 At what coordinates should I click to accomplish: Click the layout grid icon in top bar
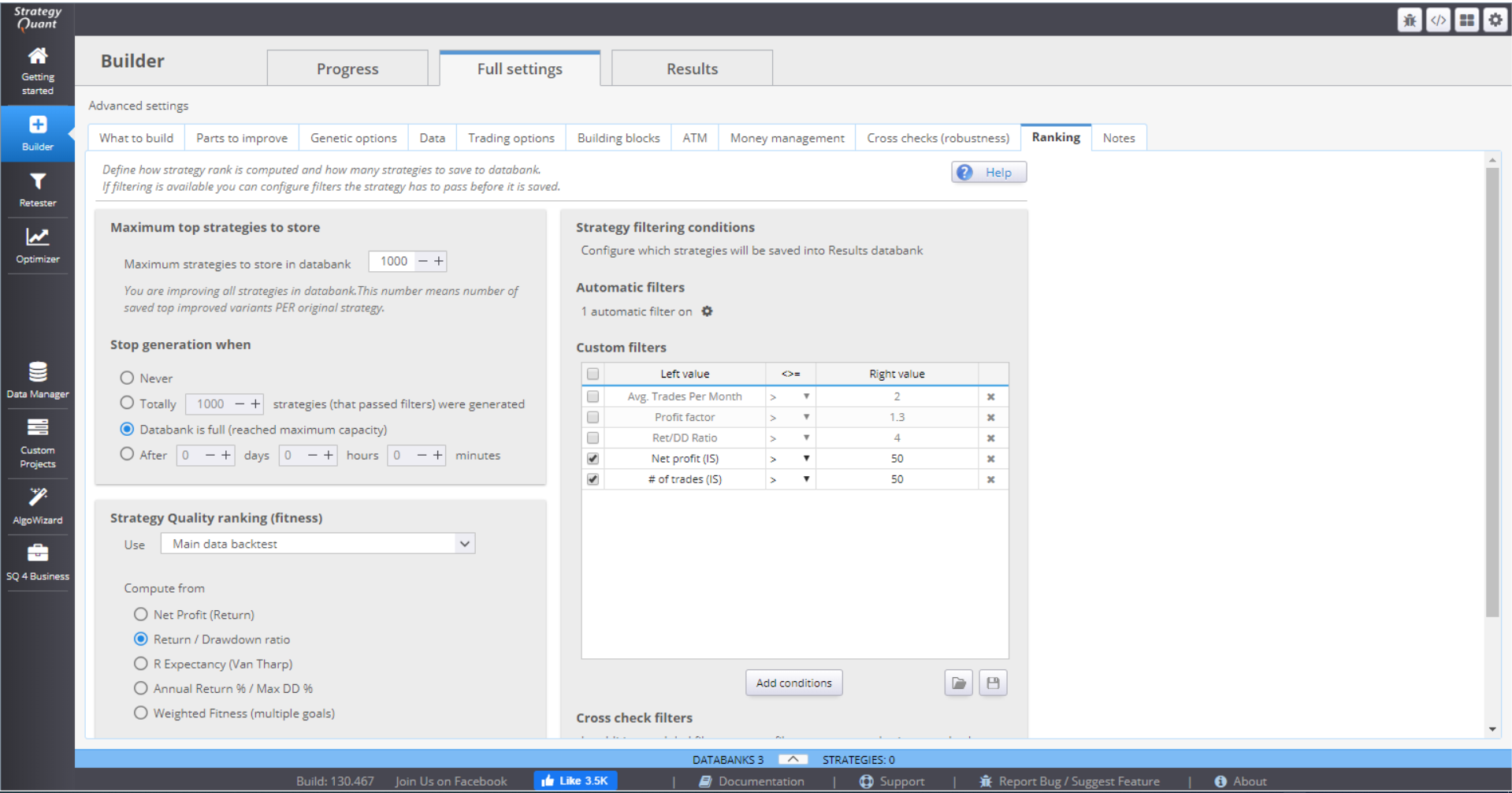[x=1466, y=20]
